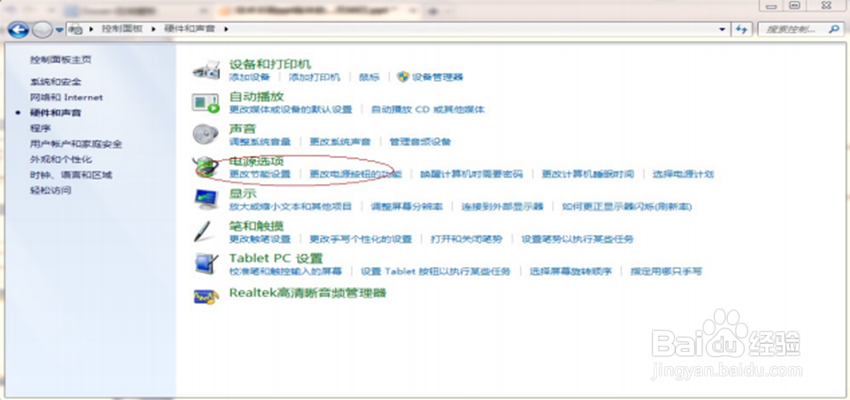Viewport: 850px width, 400px height.
Task: Open 网络和 Internet in the sidebar
Action: (x=66, y=98)
